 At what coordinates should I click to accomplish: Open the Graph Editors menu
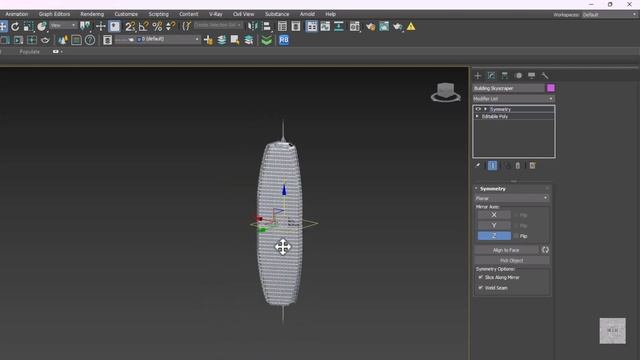point(54,14)
